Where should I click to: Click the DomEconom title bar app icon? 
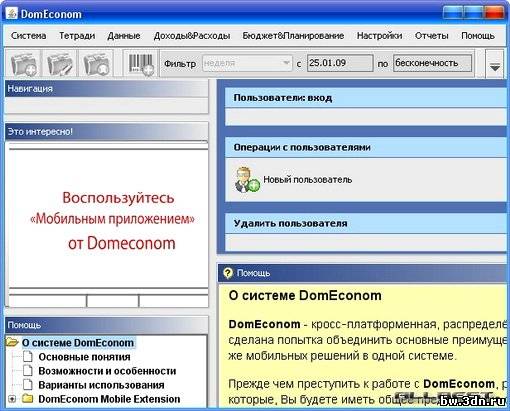coord(11,14)
